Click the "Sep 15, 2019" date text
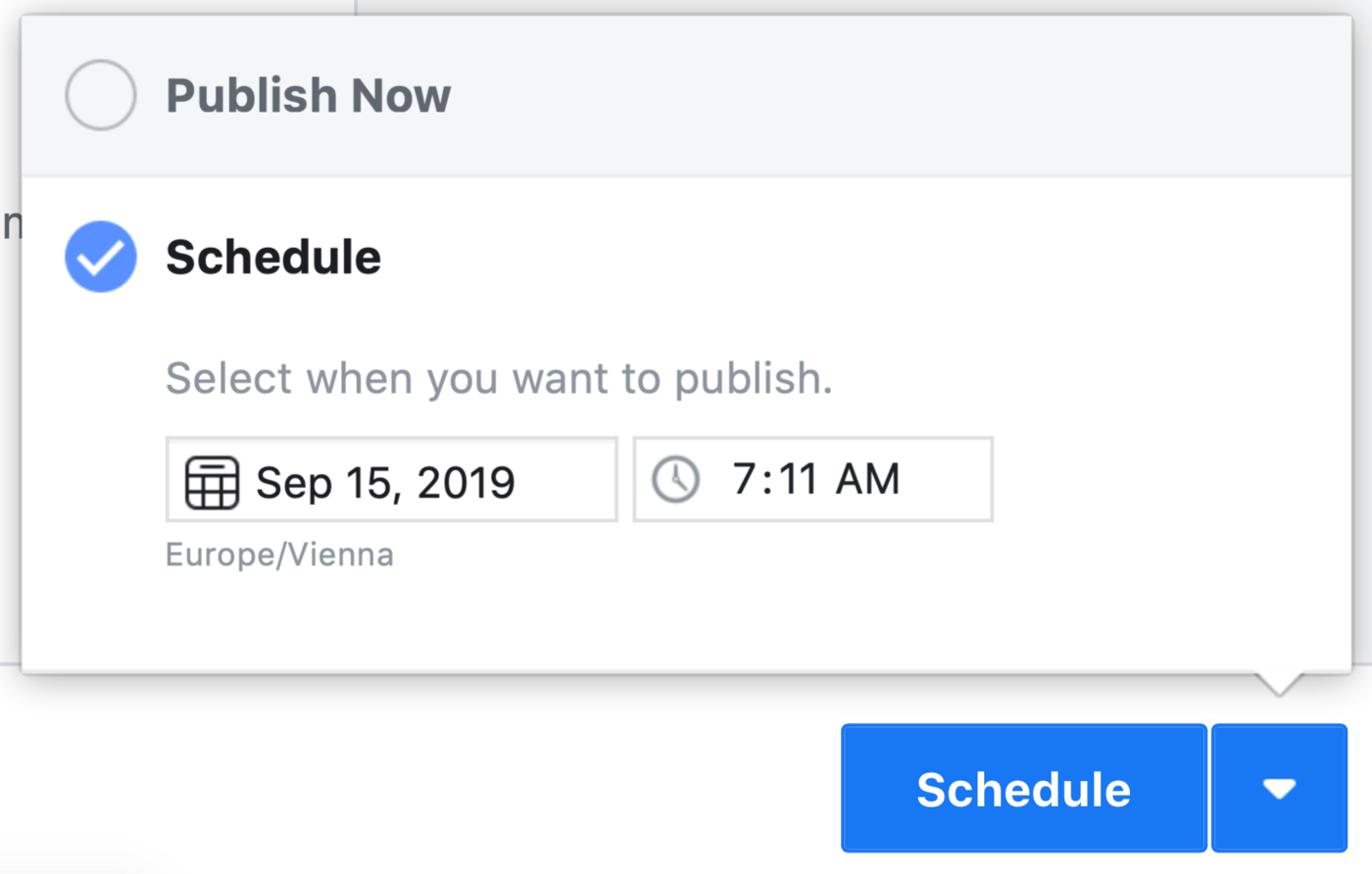 [385, 482]
